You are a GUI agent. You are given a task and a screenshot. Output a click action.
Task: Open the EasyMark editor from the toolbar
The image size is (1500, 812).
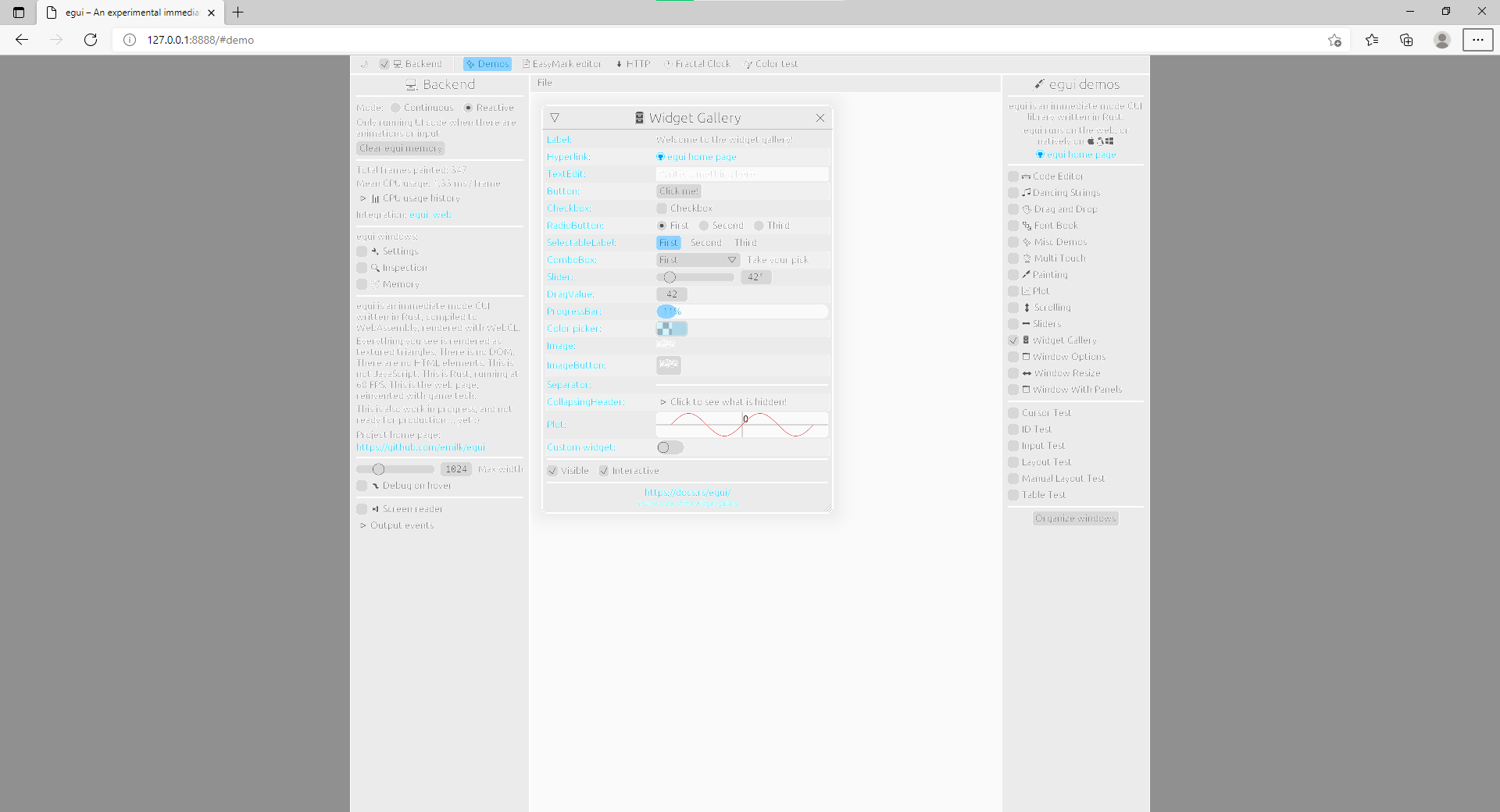[x=562, y=64]
